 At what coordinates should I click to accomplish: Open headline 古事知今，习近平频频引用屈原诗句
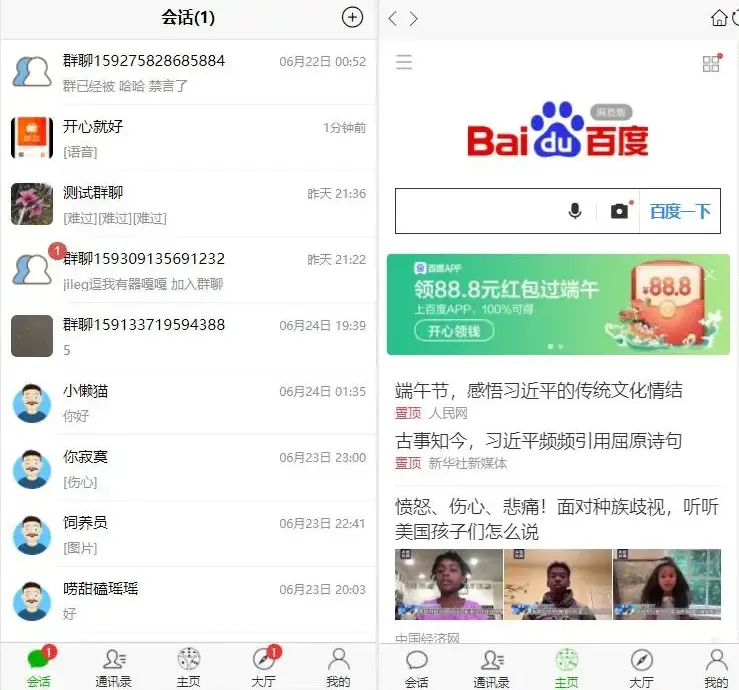click(x=539, y=441)
